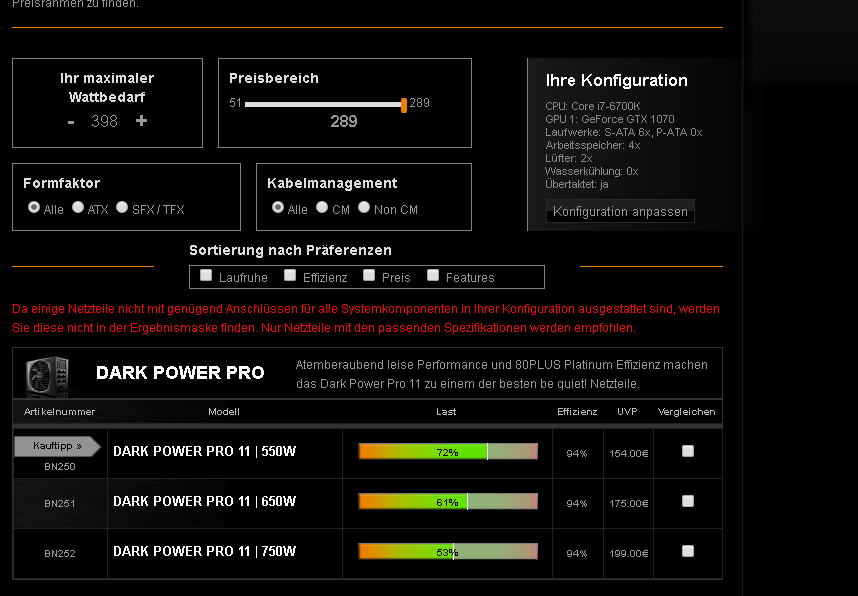Click the Vergleichen column header

click(x=686, y=412)
